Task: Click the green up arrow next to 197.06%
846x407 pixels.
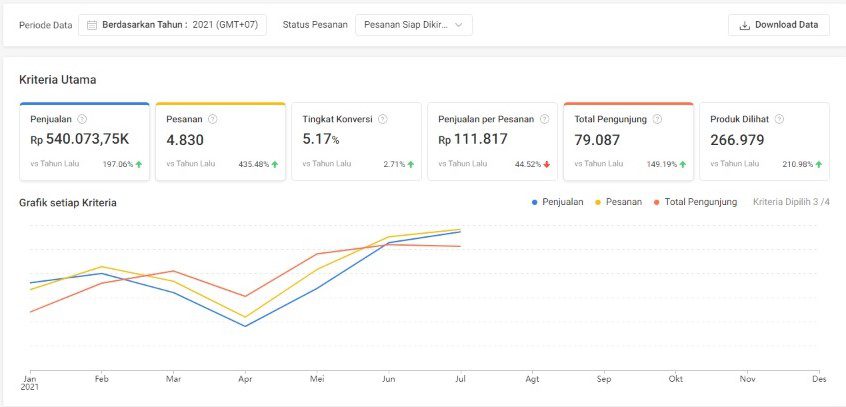Action: point(139,164)
